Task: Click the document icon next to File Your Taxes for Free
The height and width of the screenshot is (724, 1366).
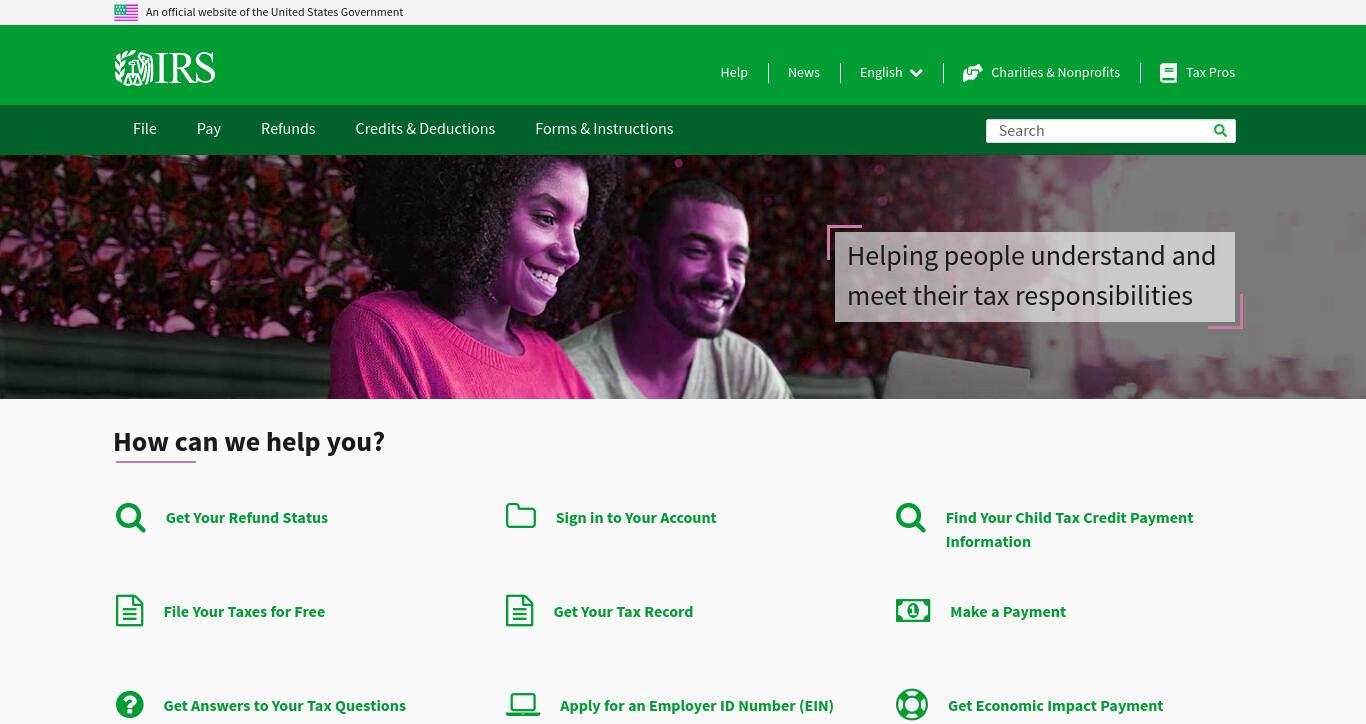Action: pos(129,610)
